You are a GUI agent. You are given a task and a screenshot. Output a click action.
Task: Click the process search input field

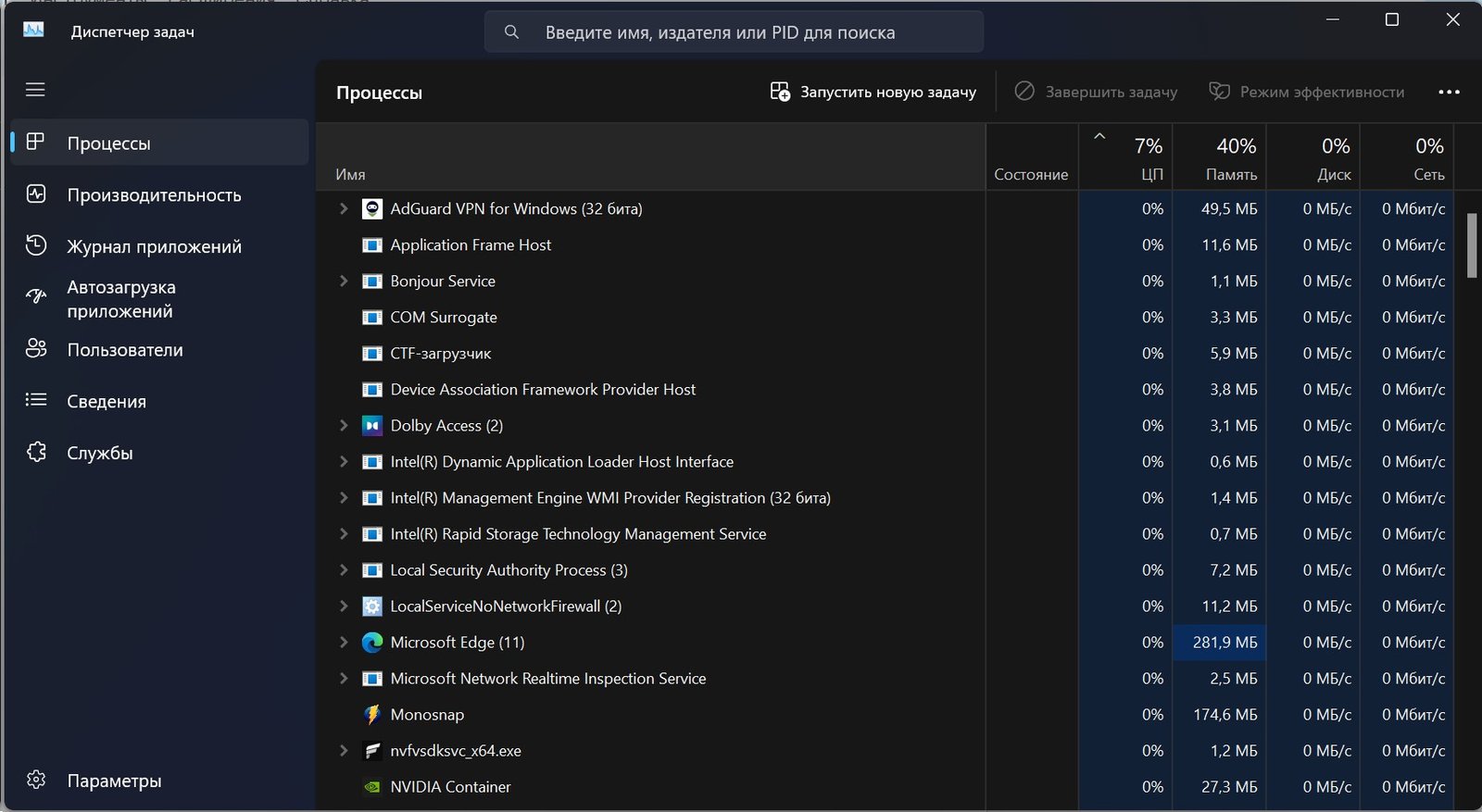(735, 32)
